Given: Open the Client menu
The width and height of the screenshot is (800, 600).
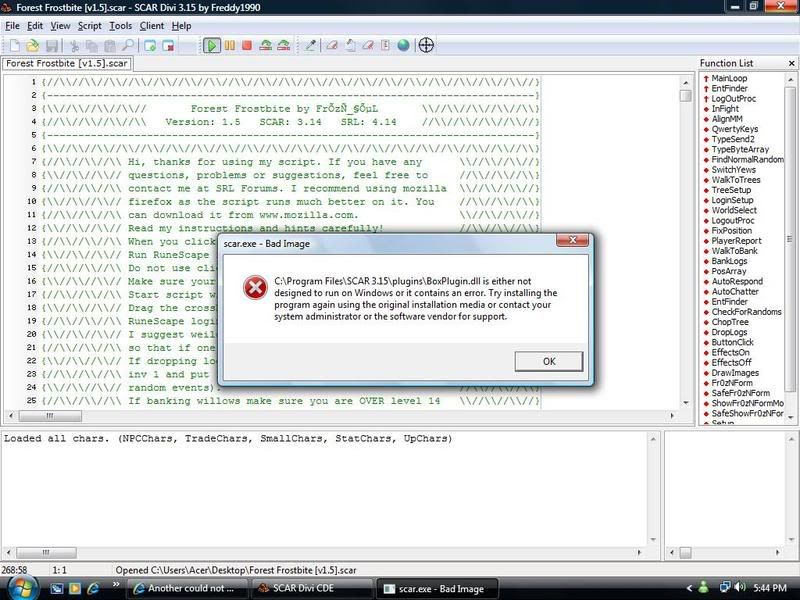Looking at the screenshot, I should tap(152, 25).
